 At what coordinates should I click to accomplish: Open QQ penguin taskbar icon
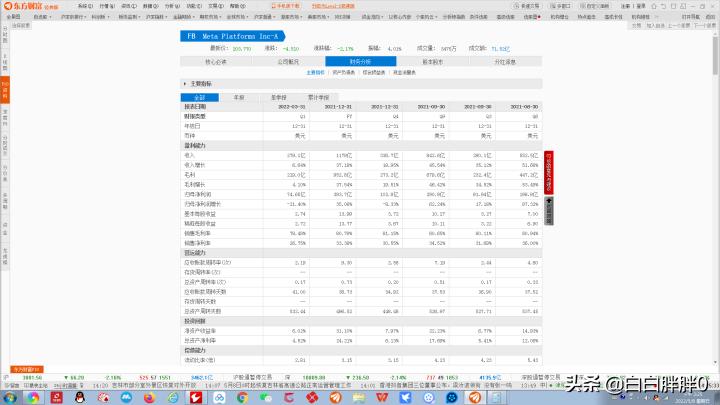[x=79, y=398]
